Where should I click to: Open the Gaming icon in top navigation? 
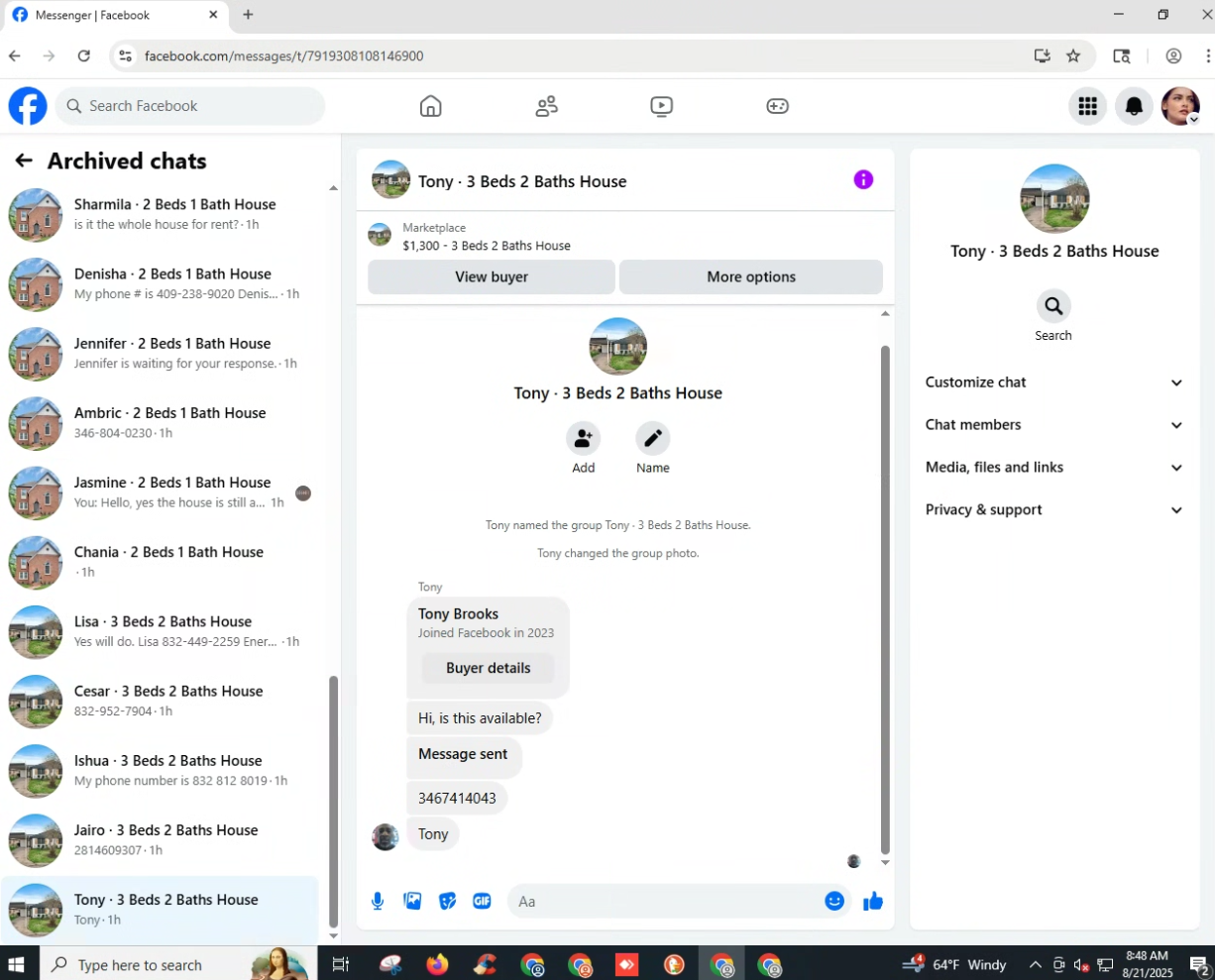pos(778,106)
